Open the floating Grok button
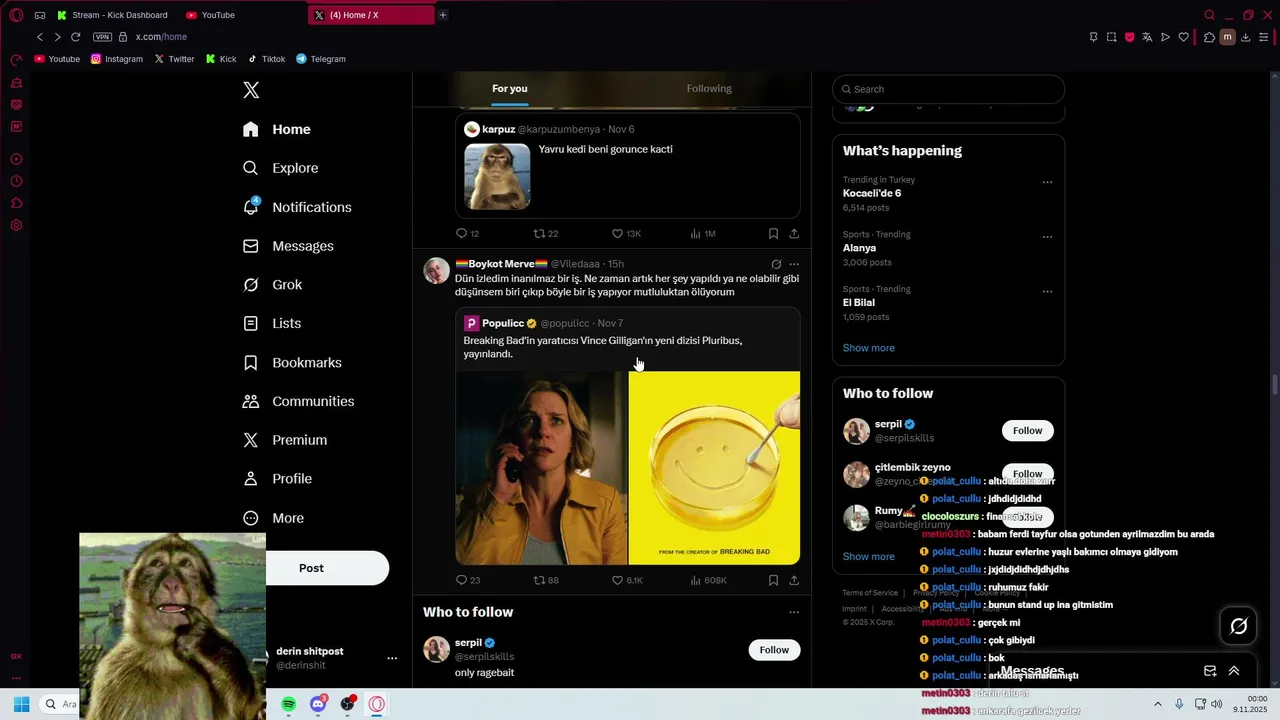The height and width of the screenshot is (720, 1280). click(1238, 626)
